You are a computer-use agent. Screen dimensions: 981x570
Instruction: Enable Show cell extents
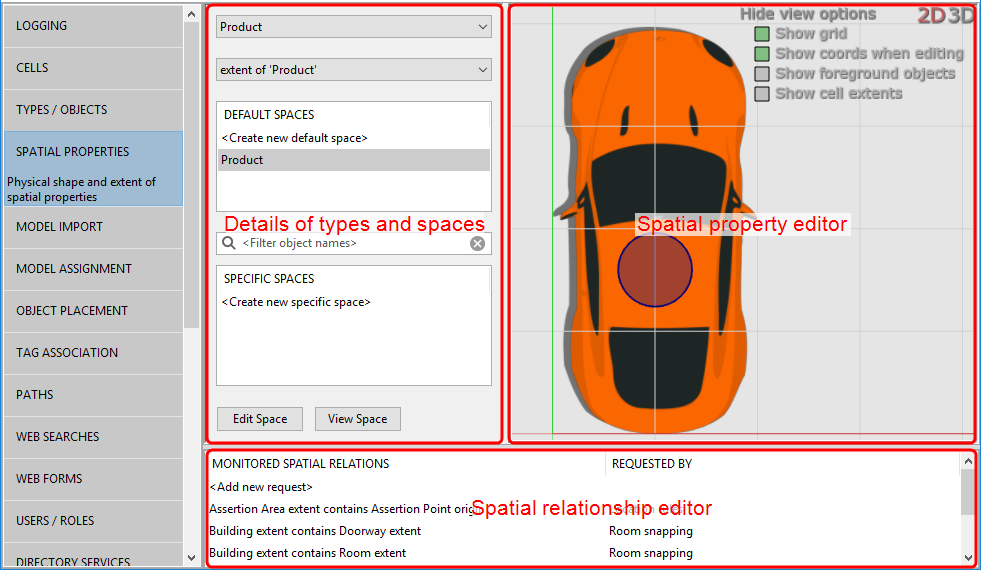(x=761, y=94)
